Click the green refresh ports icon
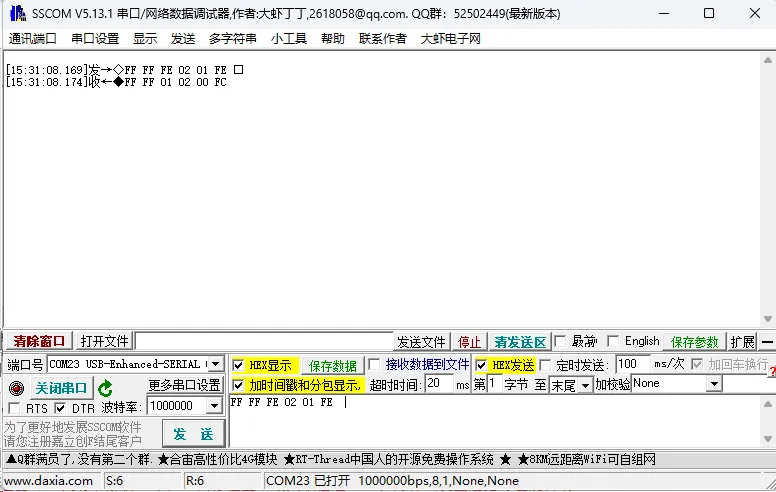Image resolution: width=776 pixels, height=492 pixels. (x=105, y=389)
